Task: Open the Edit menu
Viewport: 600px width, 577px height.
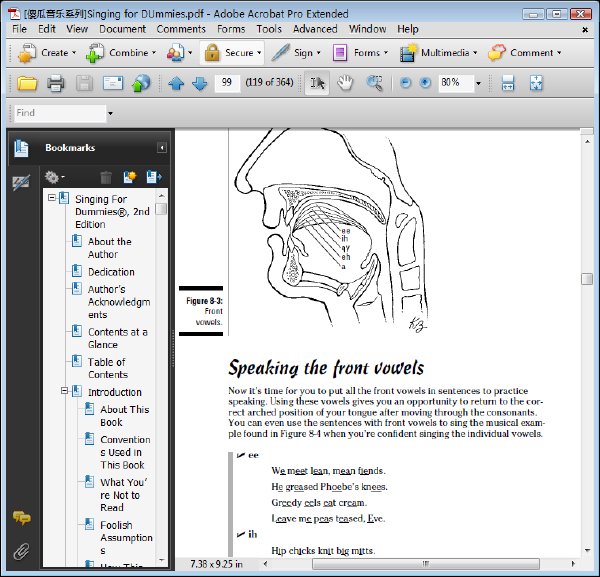Action: 47,29
